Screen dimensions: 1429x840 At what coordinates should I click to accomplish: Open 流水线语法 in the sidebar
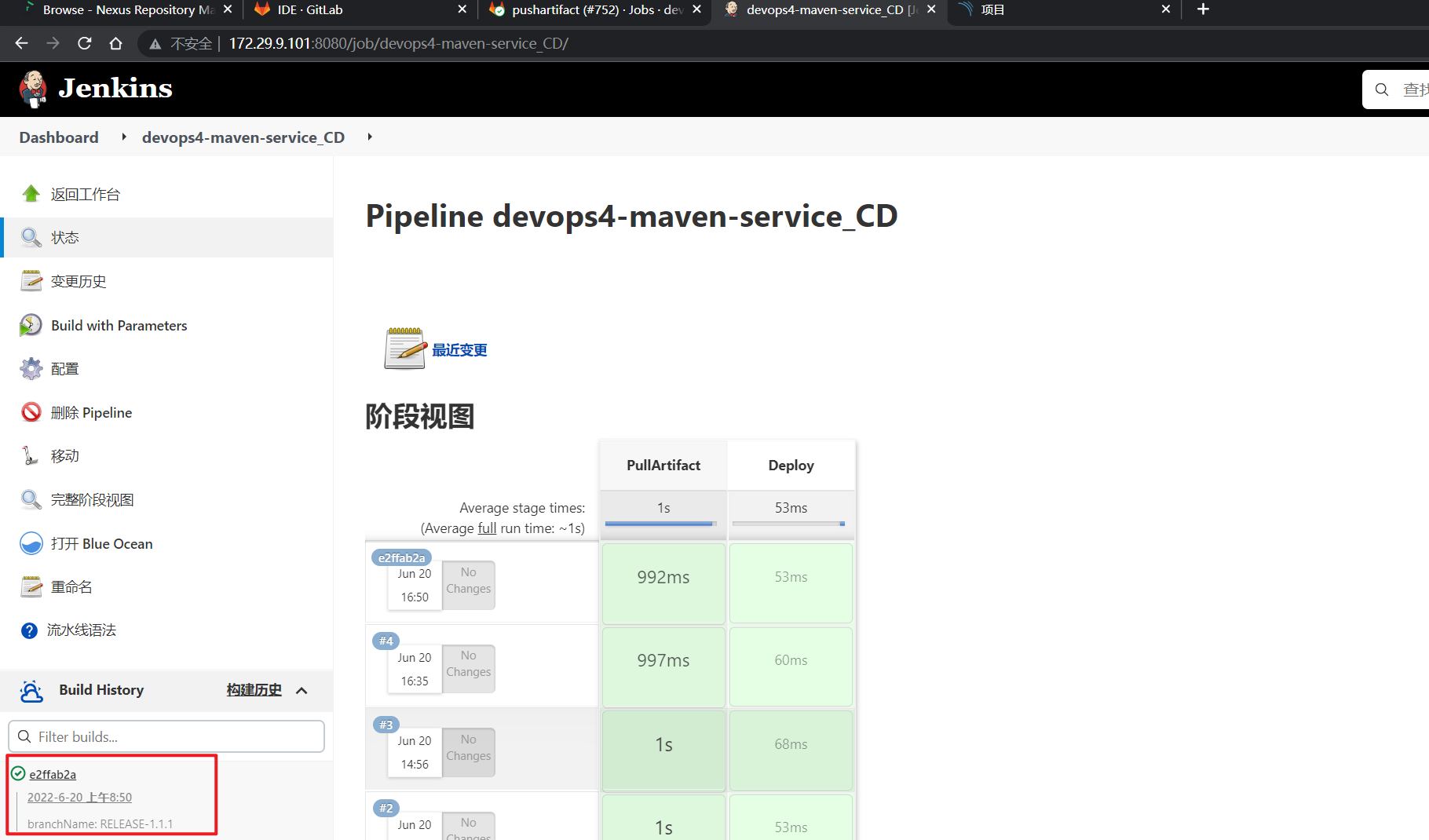click(82, 630)
